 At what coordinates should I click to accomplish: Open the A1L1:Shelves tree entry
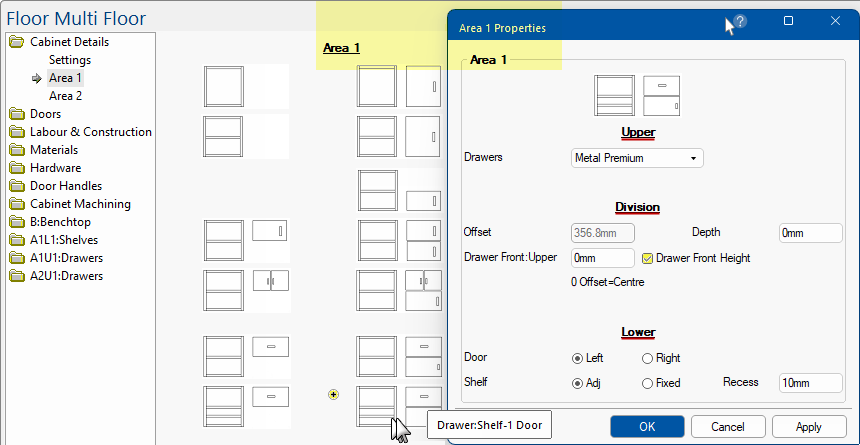tap(64, 240)
